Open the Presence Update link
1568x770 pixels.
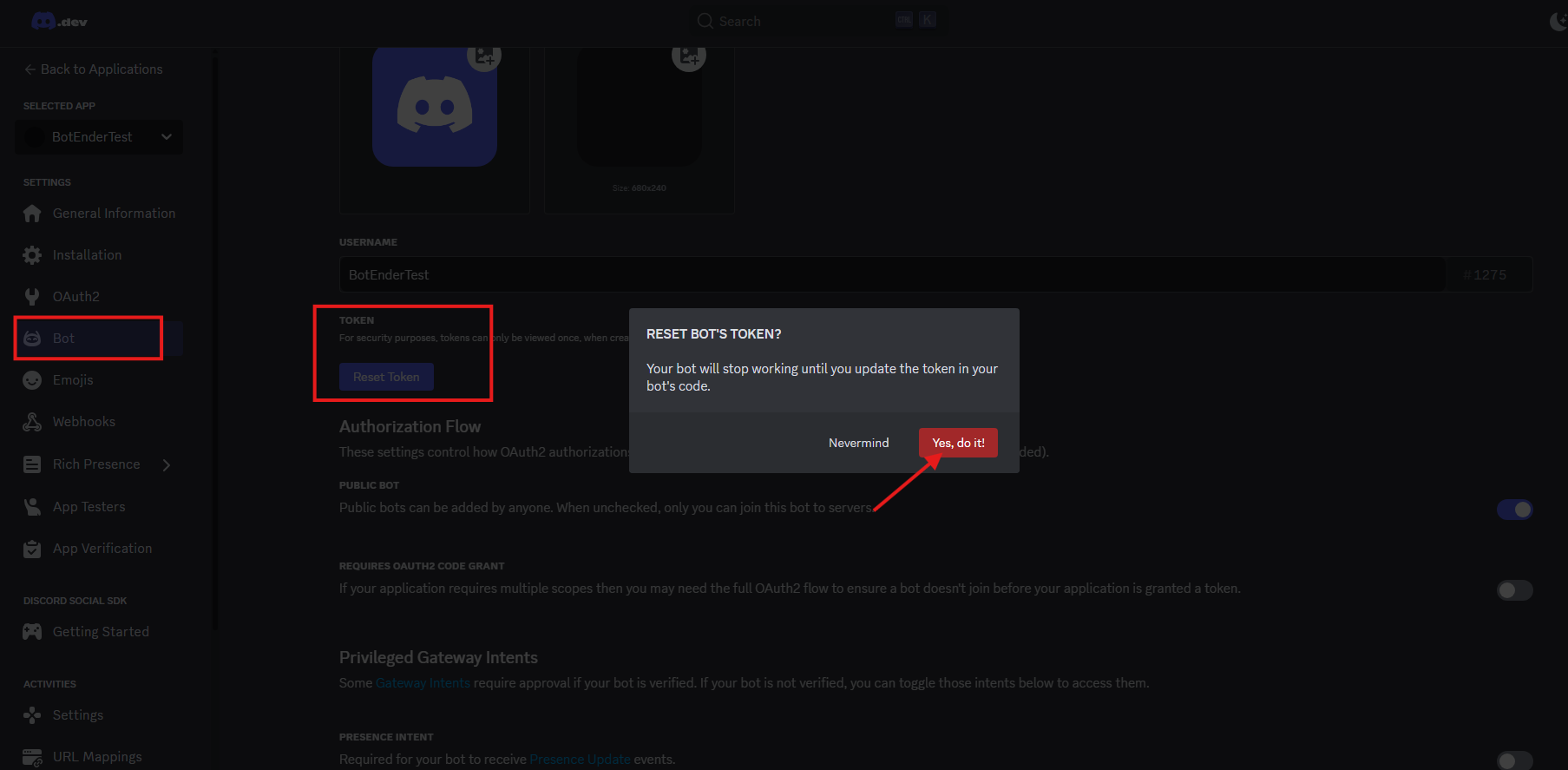580,760
